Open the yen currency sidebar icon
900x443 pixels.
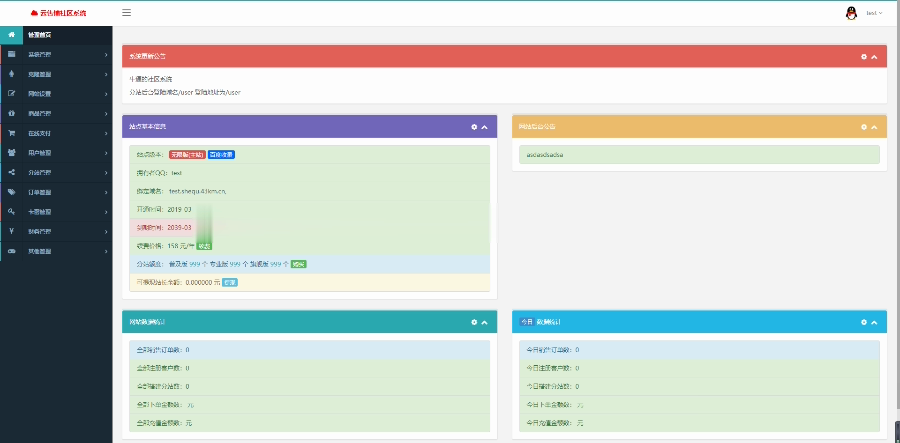[11, 231]
